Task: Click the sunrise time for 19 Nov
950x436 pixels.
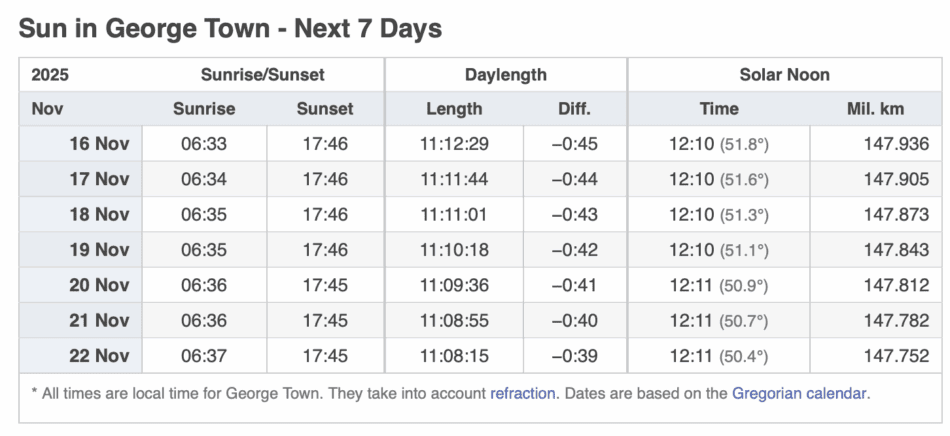Action: click(x=204, y=250)
